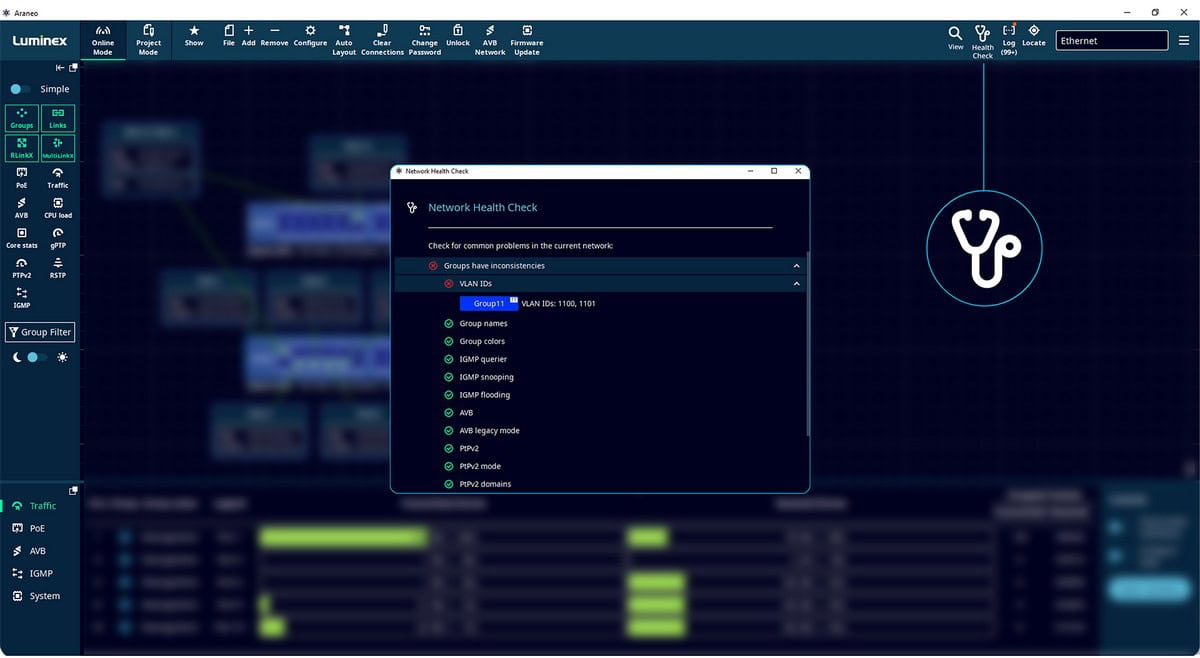
Task: Click the Group11 label
Action: pos(489,303)
